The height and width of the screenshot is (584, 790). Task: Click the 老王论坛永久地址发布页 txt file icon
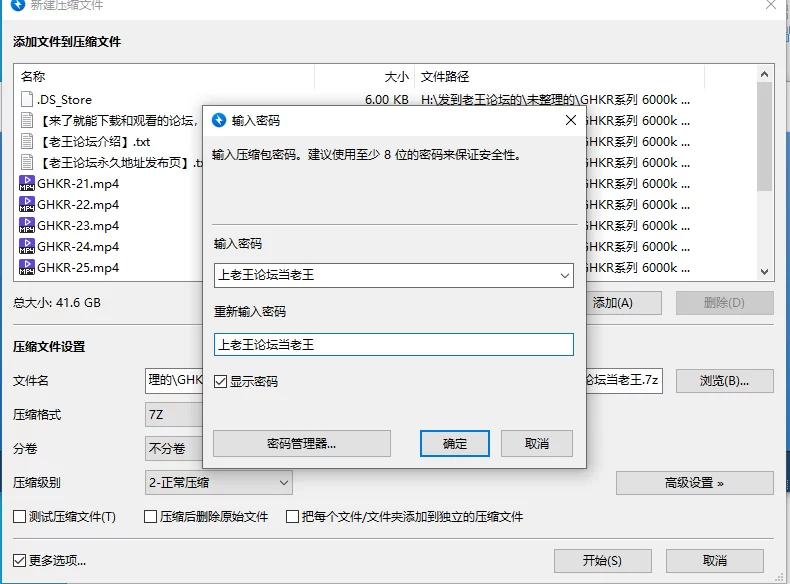pos(27,162)
